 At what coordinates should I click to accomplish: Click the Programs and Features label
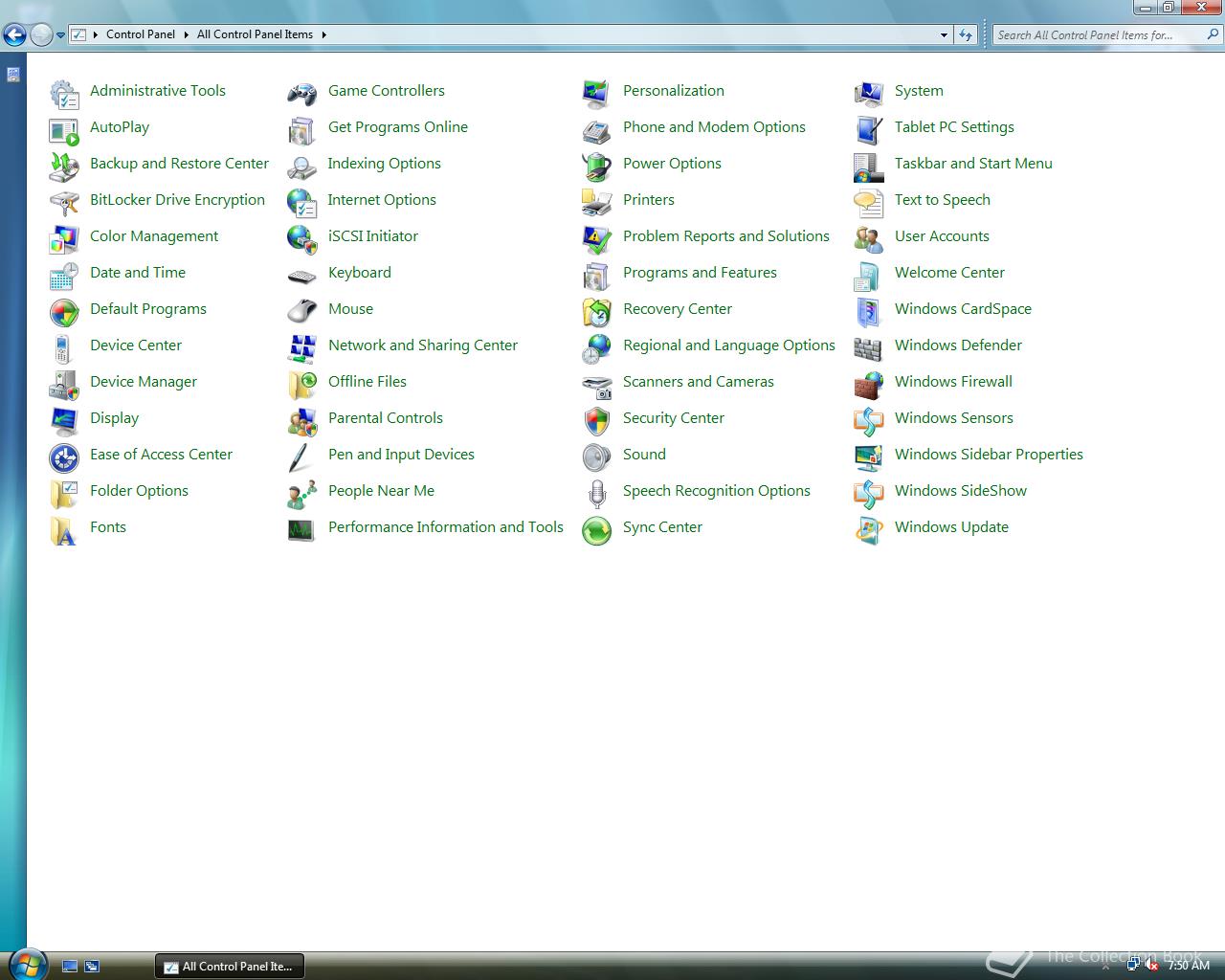point(700,273)
